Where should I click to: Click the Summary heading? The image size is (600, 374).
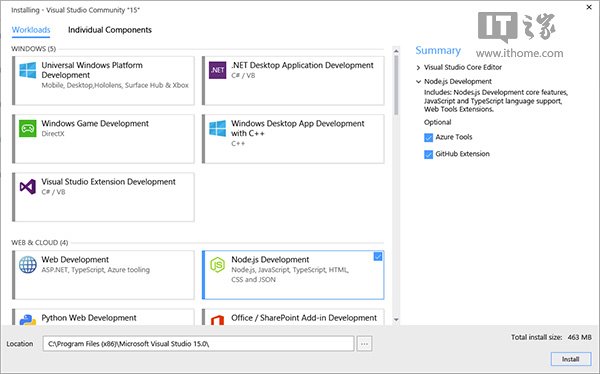(x=438, y=51)
